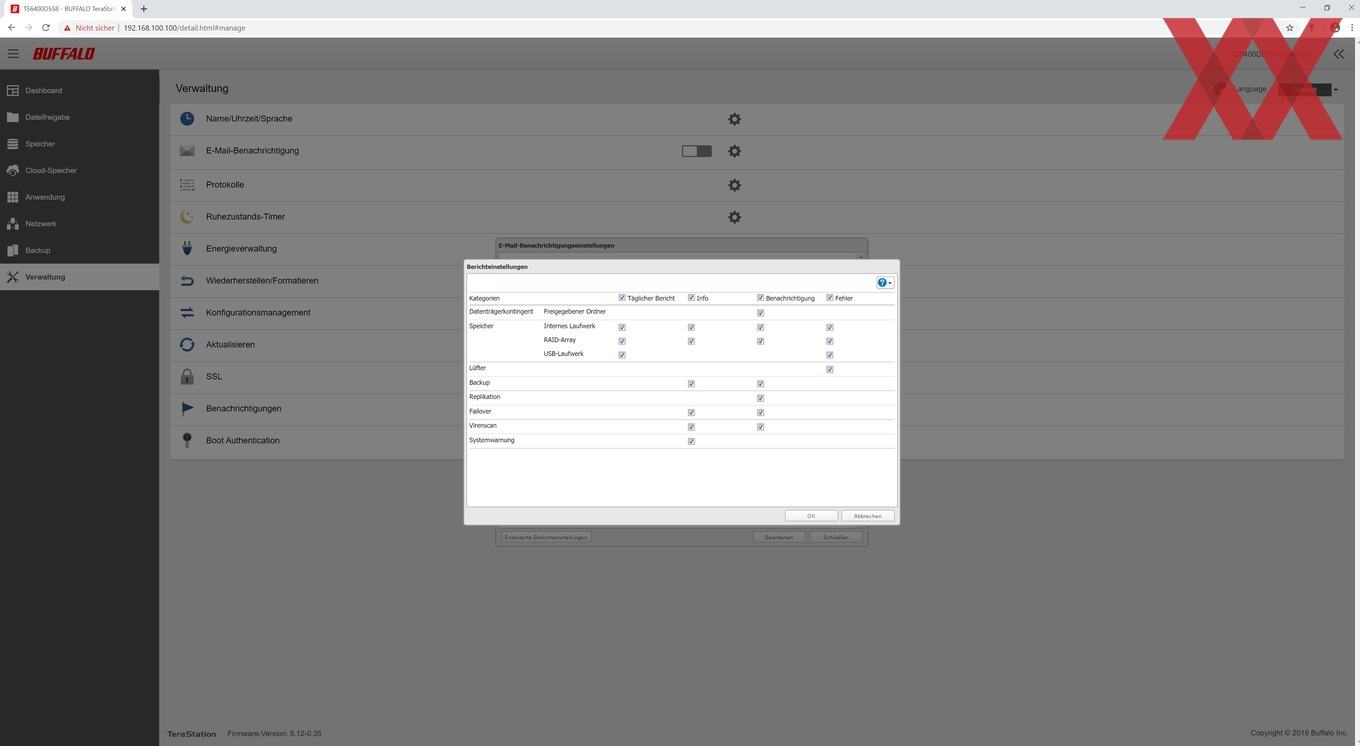Uncheck Fehler for Lüfter
Image resolution: width=1360 pixels, height=746 pixels.
click(829, 369)
